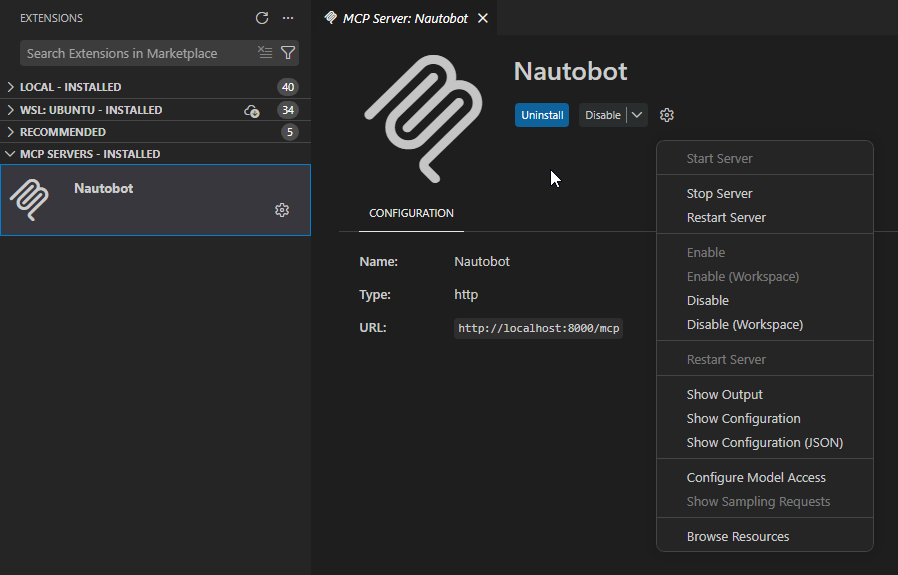Click the Disable button
The height and width of the screenshot is (575, 898).
pos(602,115)
